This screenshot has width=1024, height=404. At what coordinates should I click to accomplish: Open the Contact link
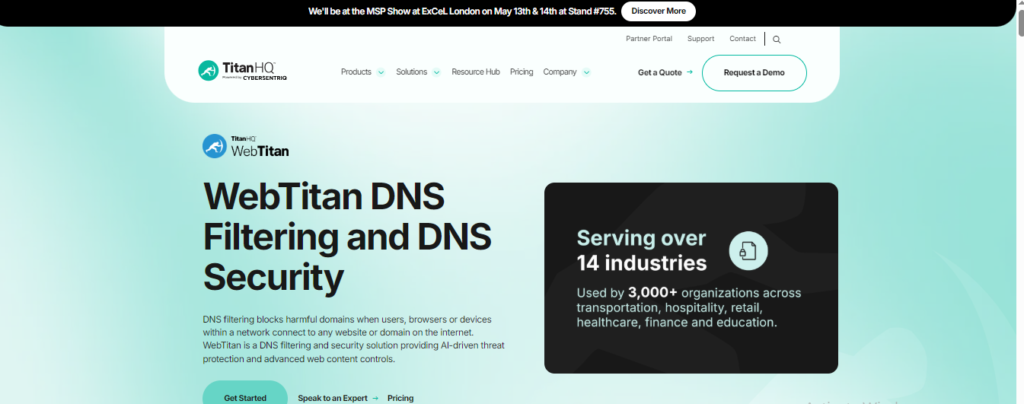743,39
